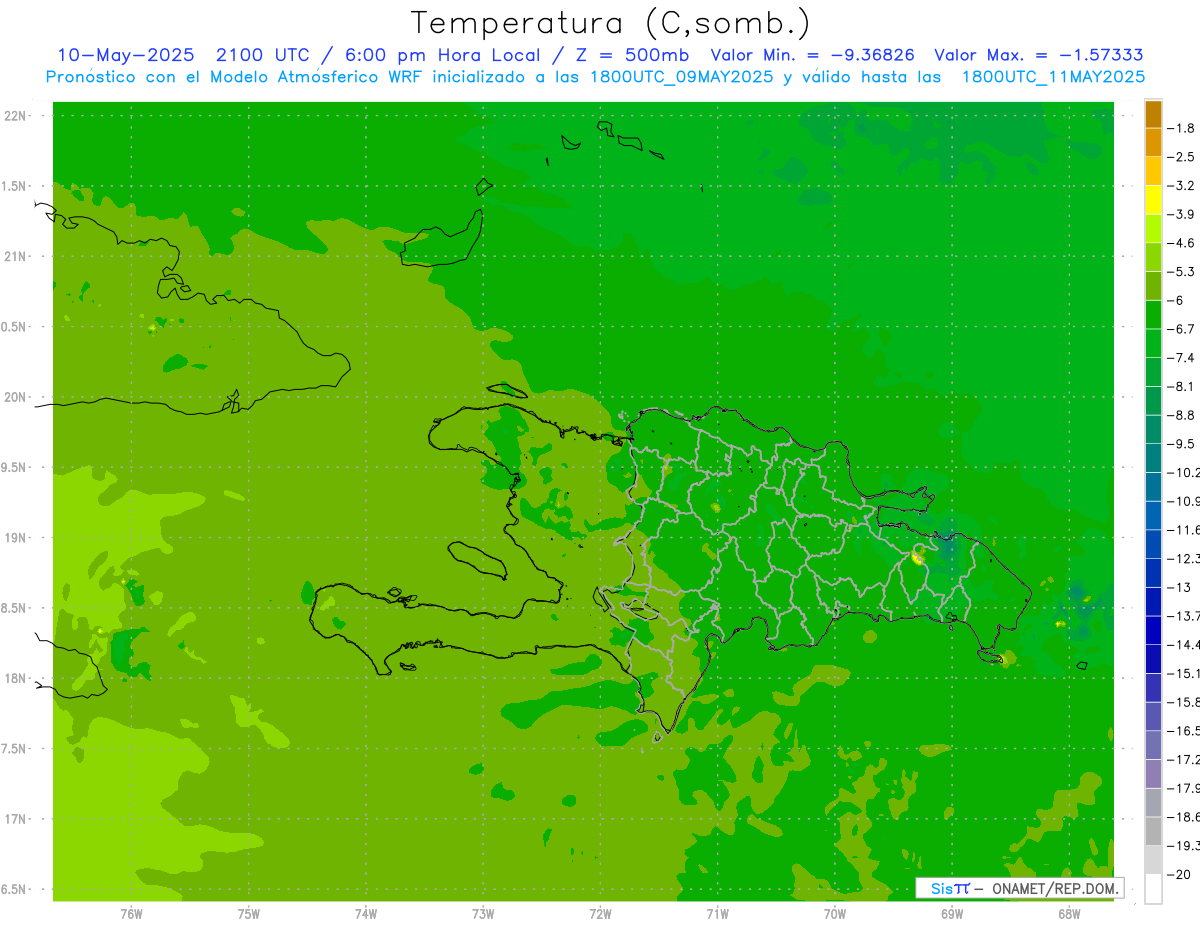Viewport: 1200px width, 927px height.
Task: Click the '-20' legend label
Action: click(1178, 875)
